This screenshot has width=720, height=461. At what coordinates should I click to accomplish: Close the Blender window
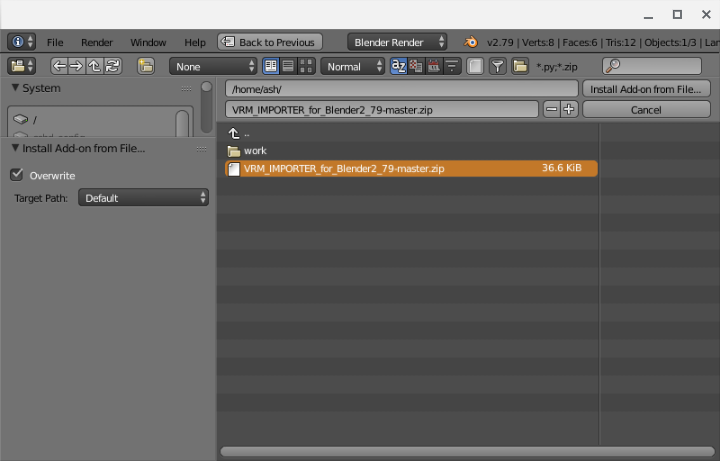click(707, 15)
